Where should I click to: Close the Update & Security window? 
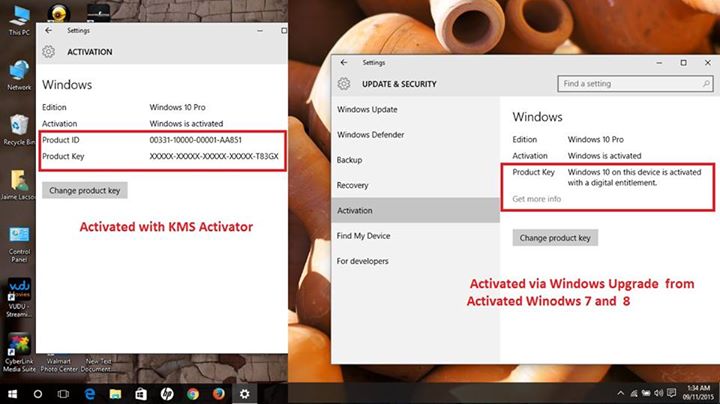coord(708,62)
